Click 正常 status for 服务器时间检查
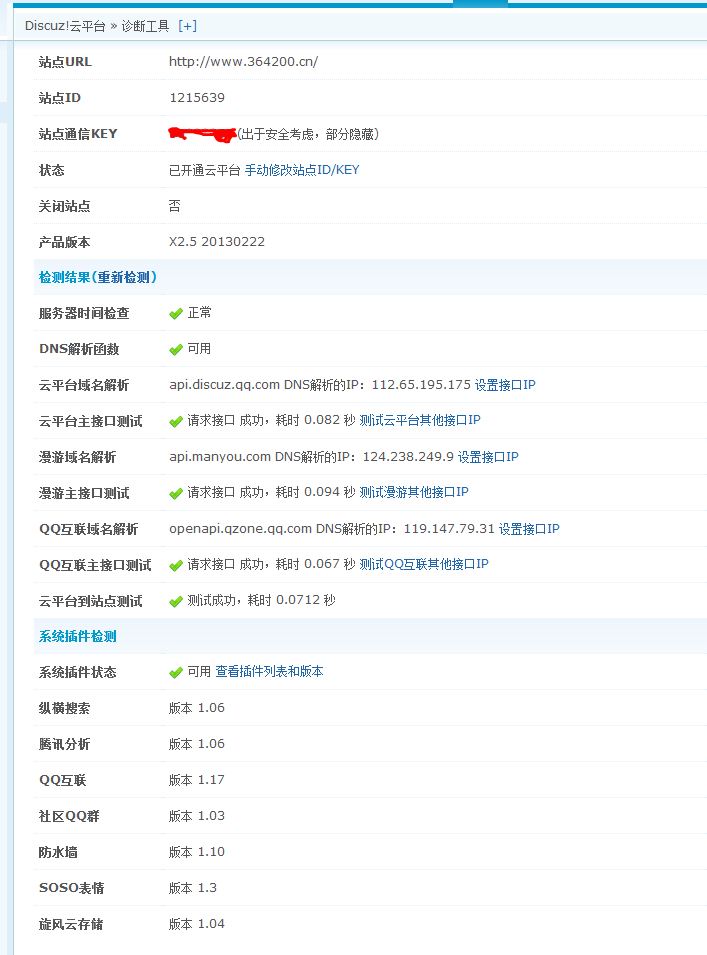This screenshot has height=955, width=707. click(x=199, y=312)
